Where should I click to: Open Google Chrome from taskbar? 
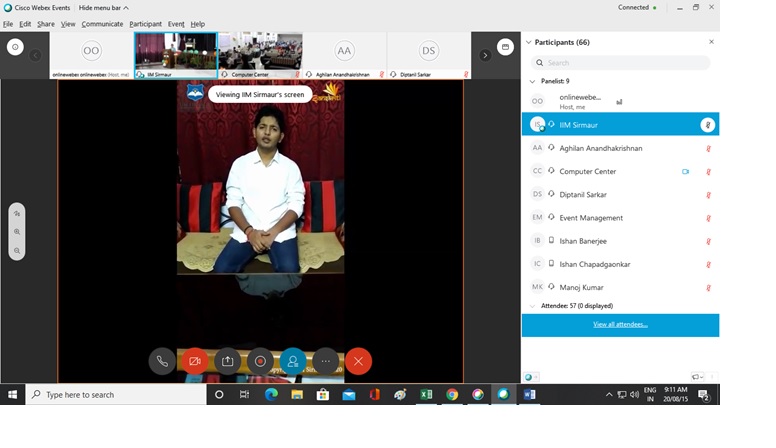click(x=452, y=395)
